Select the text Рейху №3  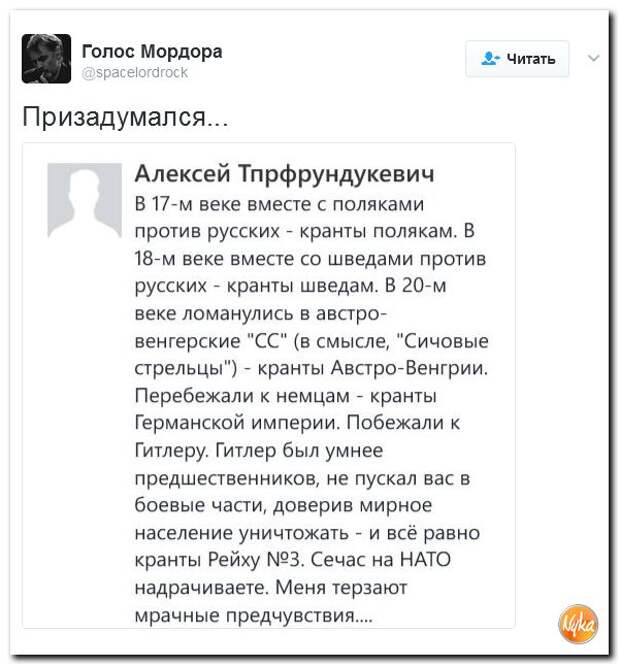pos(256,560)
